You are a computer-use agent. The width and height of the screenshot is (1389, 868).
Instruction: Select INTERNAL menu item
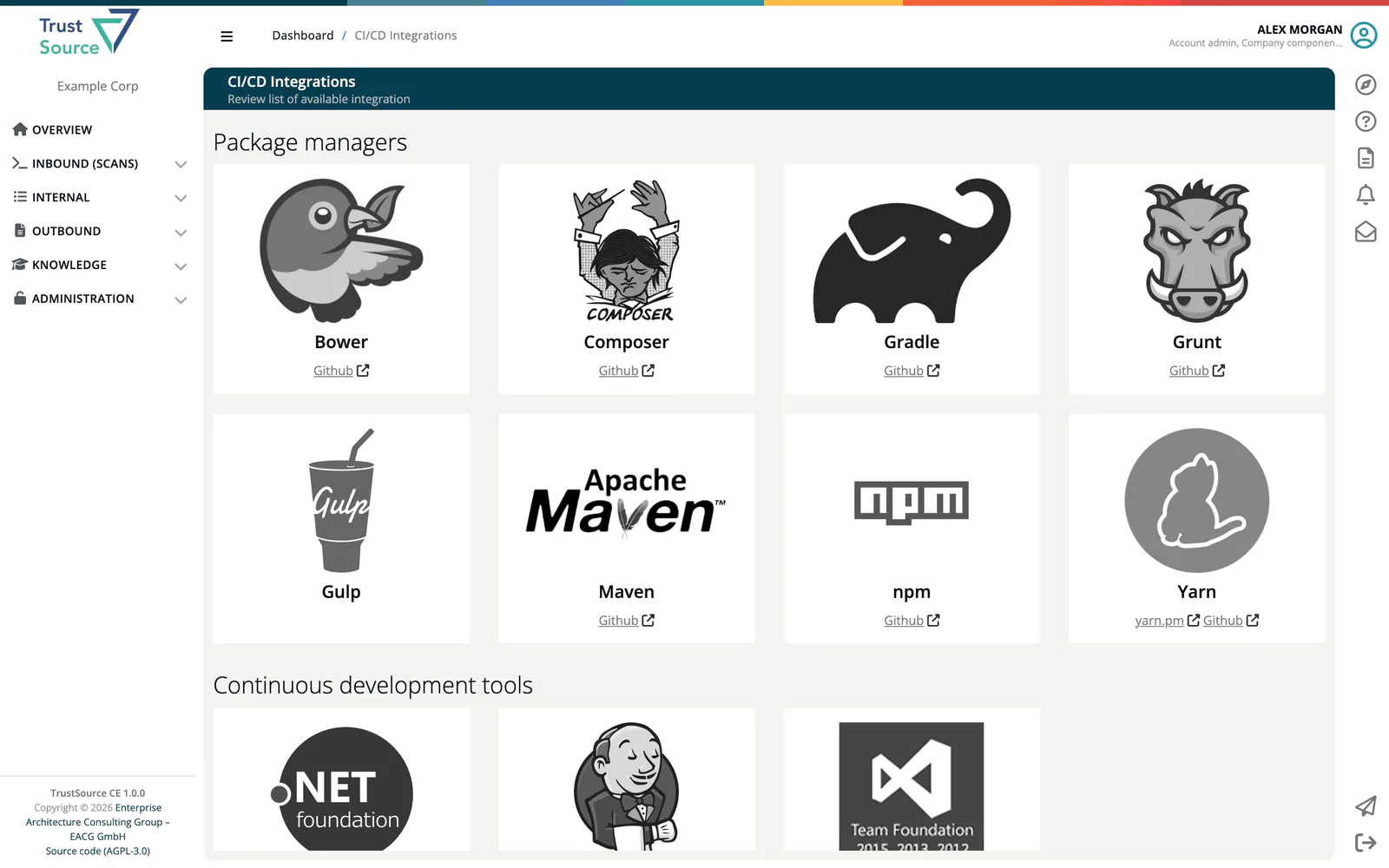pos(61,198)
